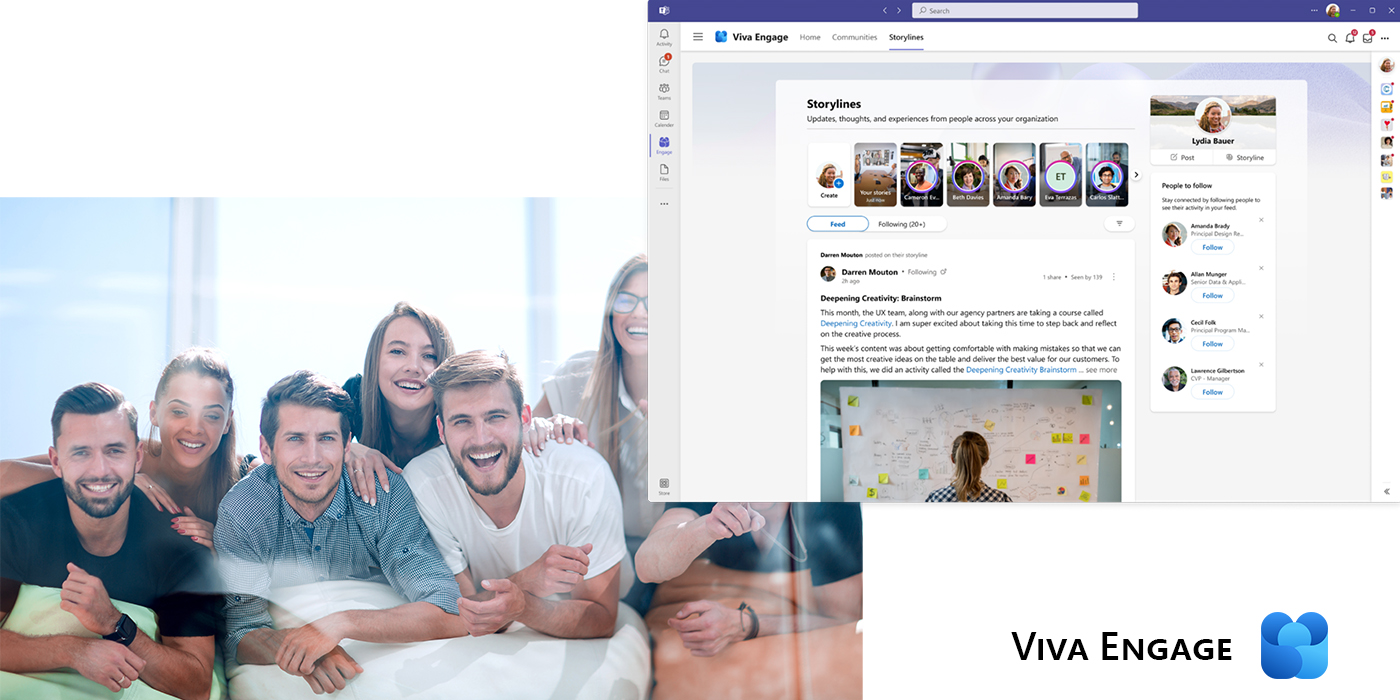
Task: Click Storyline button under Lydia Bauer
Action: (1245, 157)
